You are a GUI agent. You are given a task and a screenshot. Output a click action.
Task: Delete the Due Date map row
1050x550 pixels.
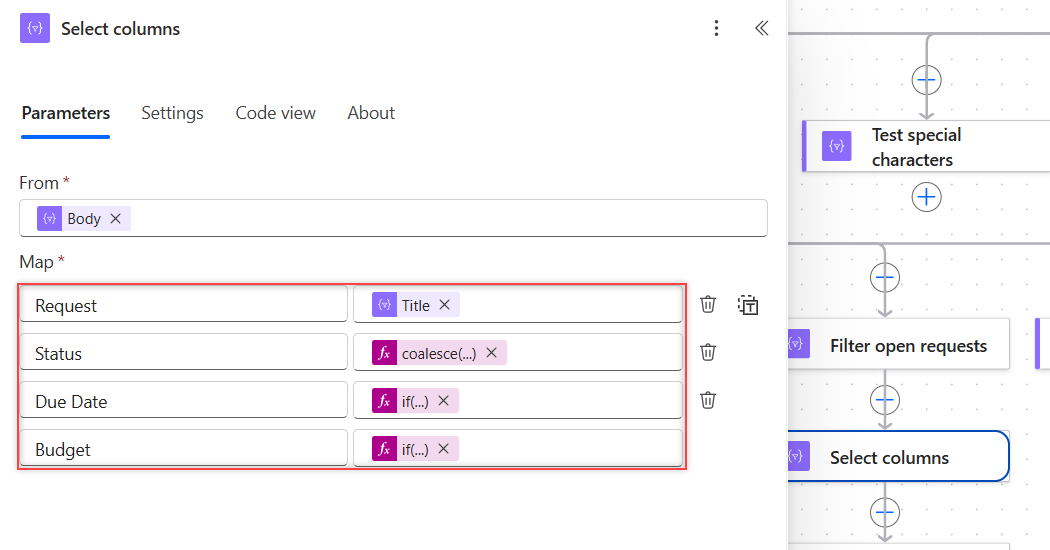(x=708, y=401)
